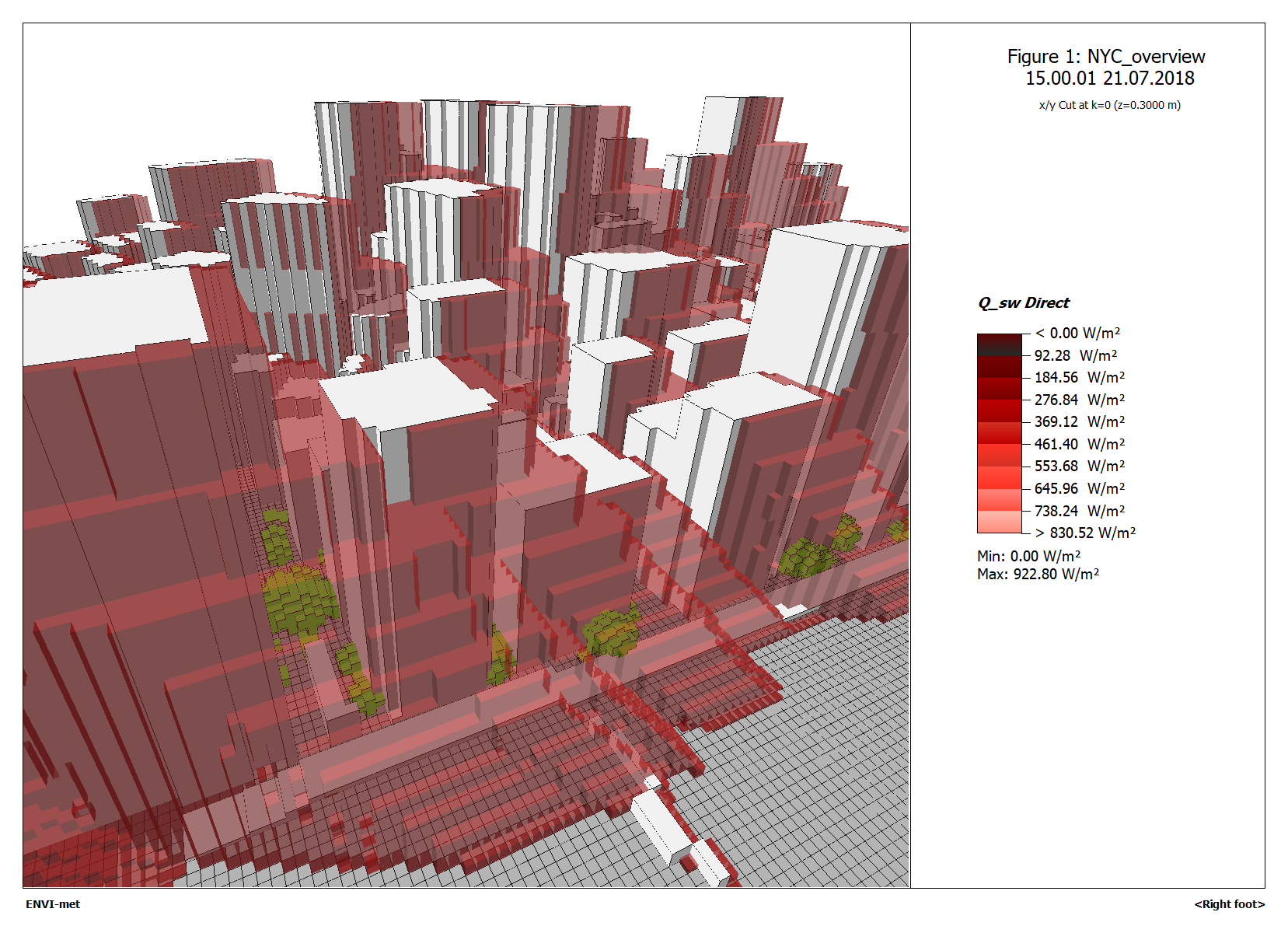Image resolution: width=1288 pixels, height=933 pixels.
Task: Click the "Figure 1: NYC_overview" title
Action: pos(1105,57)
